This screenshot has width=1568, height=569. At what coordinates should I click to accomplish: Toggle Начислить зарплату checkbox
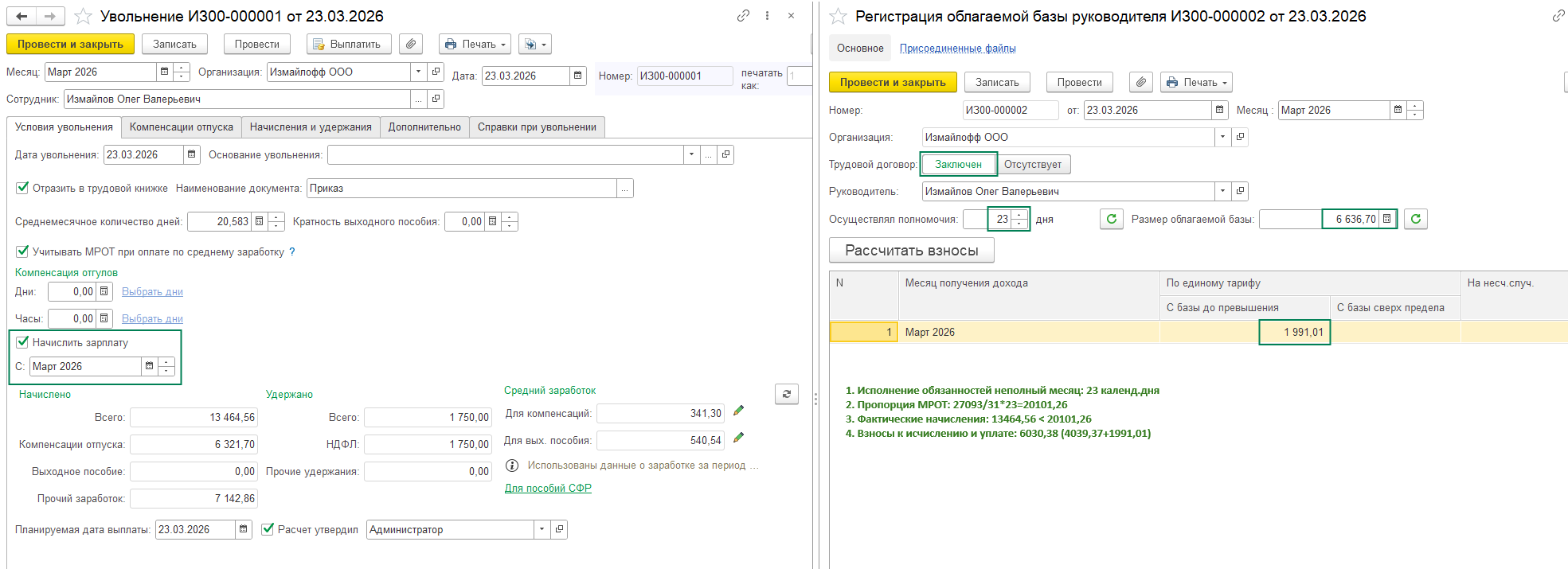pyautogui.click(x=22, y=342)
